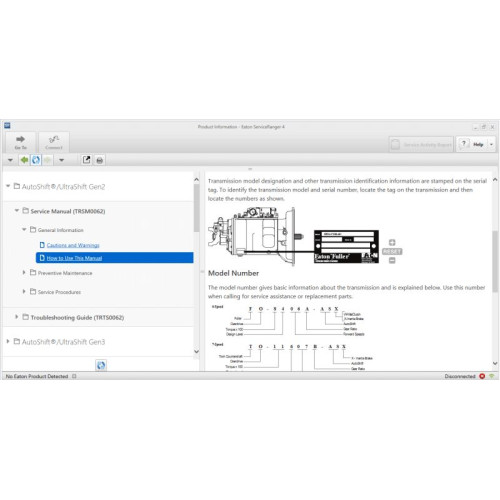Click the transmission diagram image

point(293,236)
